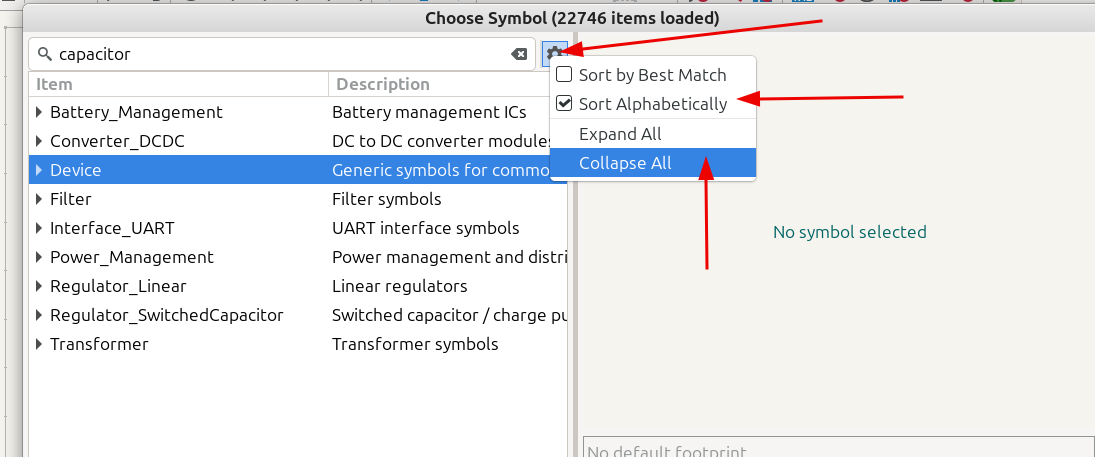
Task: Click the magnifier icon in search box
Action: pyautogui.click(x=45, y=54)
